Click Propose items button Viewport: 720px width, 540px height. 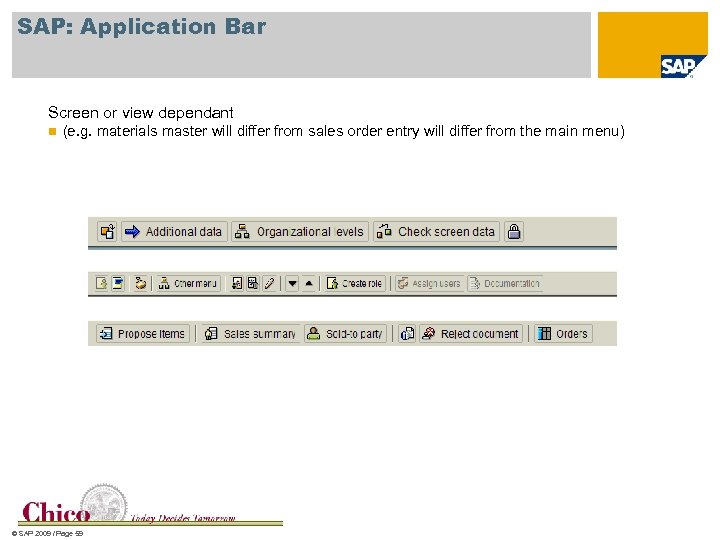pos(143,333)
